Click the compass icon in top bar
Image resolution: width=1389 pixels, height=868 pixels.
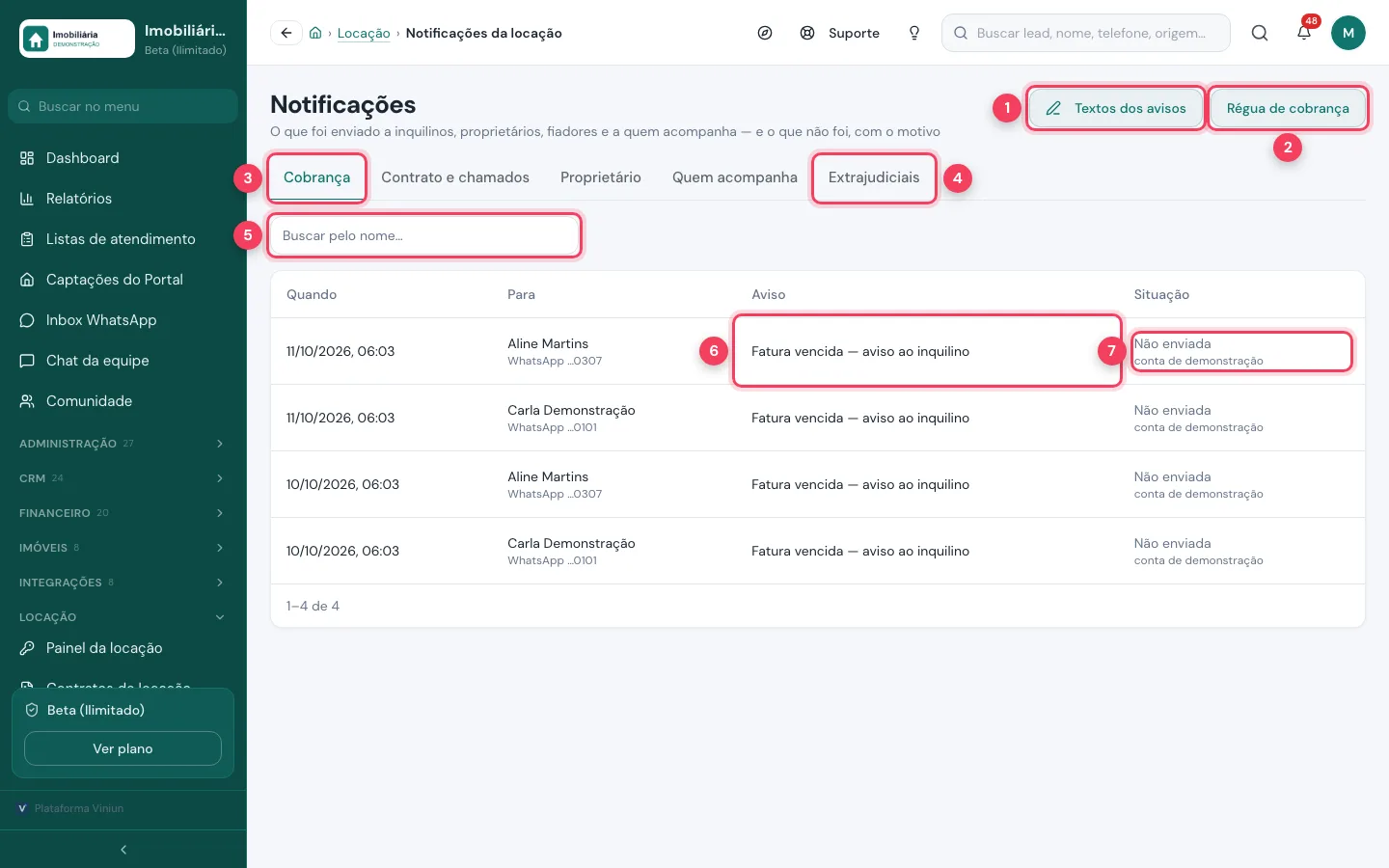point(765,33)
